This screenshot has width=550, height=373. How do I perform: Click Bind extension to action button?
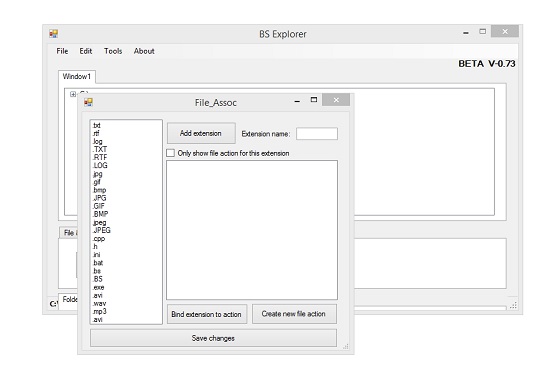207,314
